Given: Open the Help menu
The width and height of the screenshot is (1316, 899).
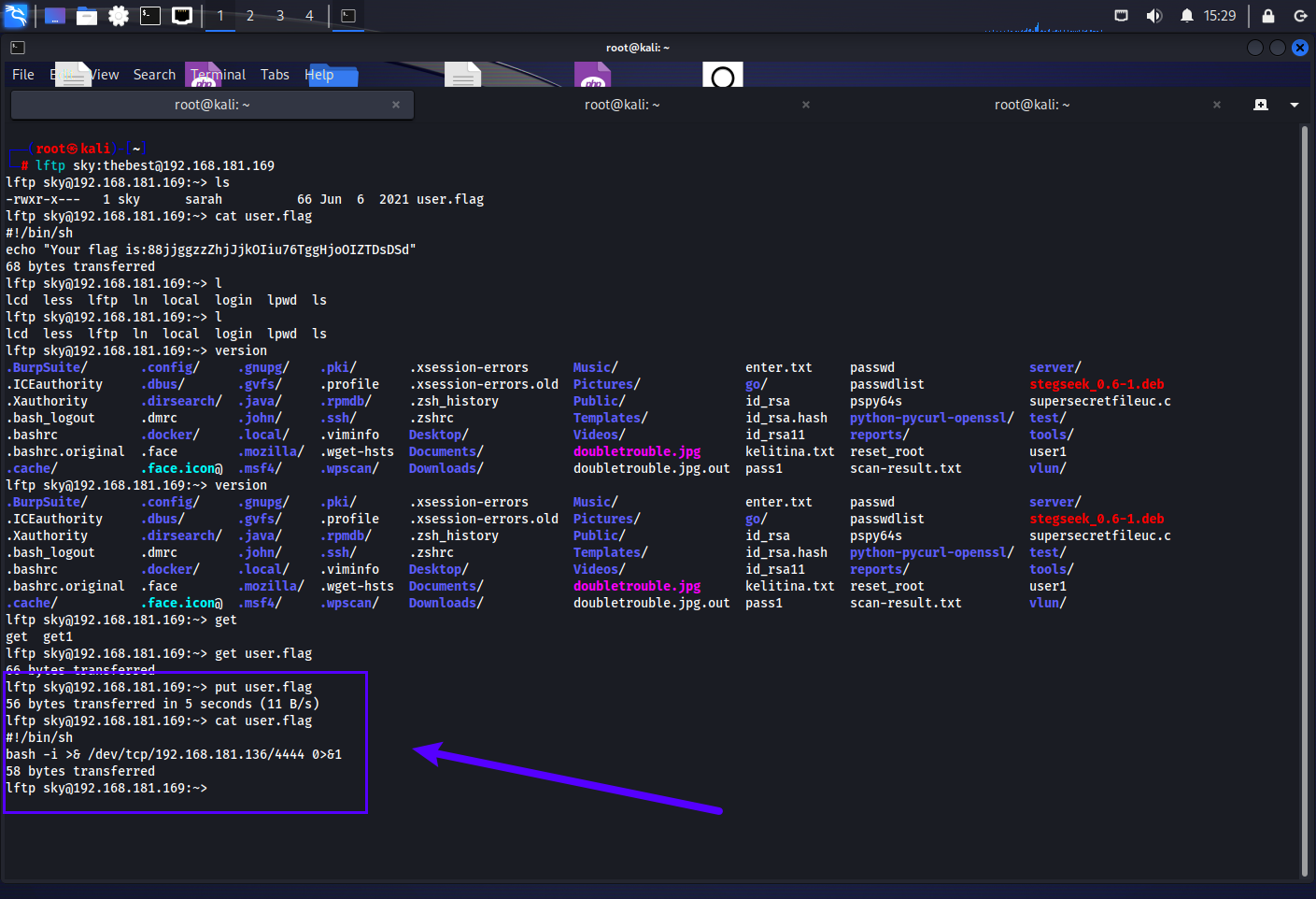Looking at the screenshot, I should coord(319,75).
